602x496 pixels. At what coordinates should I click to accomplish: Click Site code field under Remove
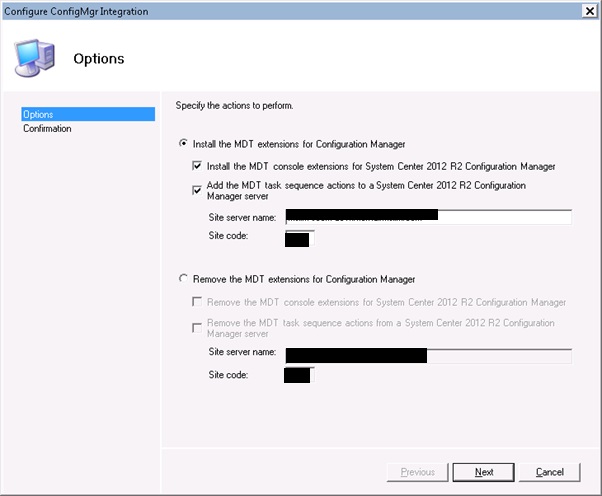tap(299, 375)
